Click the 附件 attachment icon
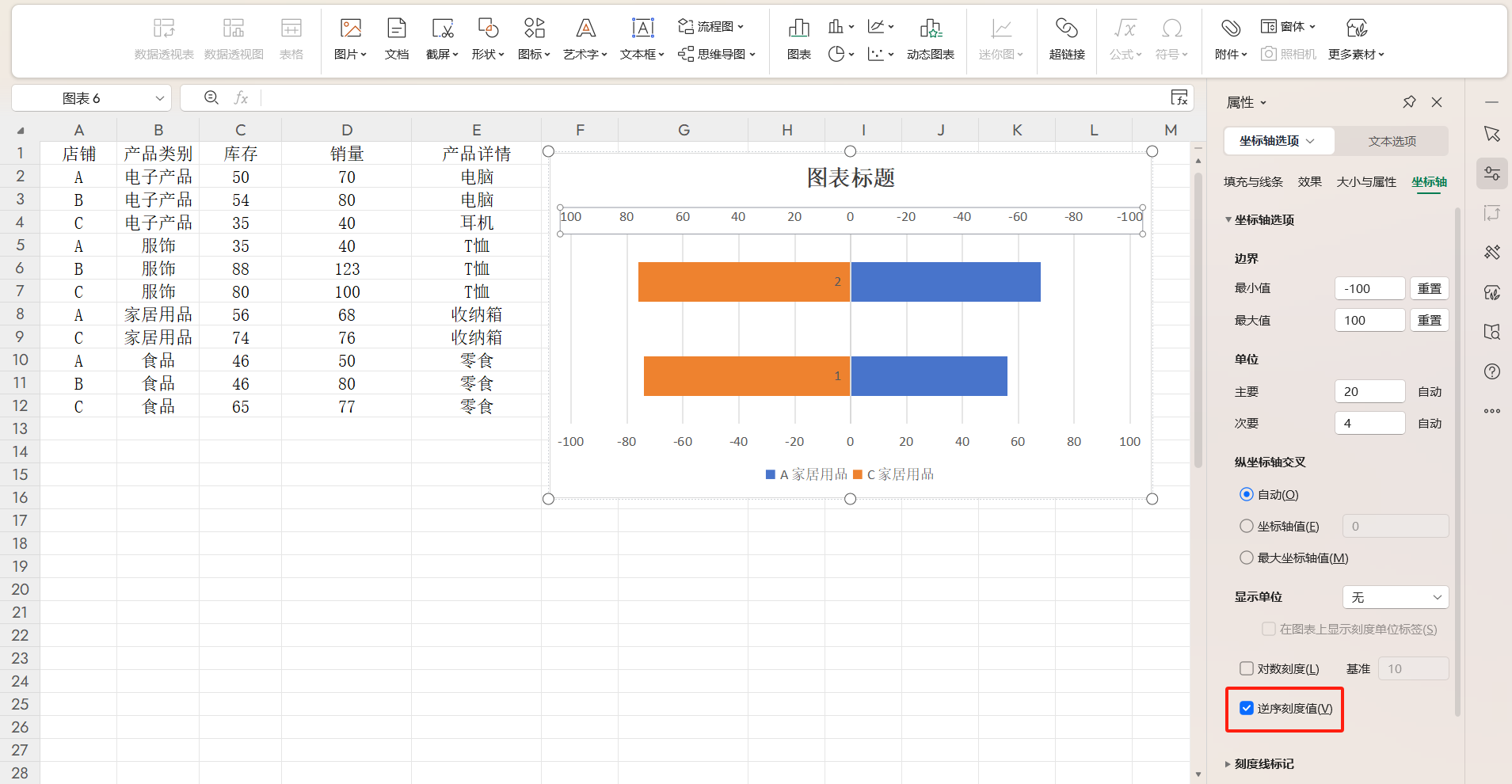1512x784 pixels. (x=1230, y=29)
